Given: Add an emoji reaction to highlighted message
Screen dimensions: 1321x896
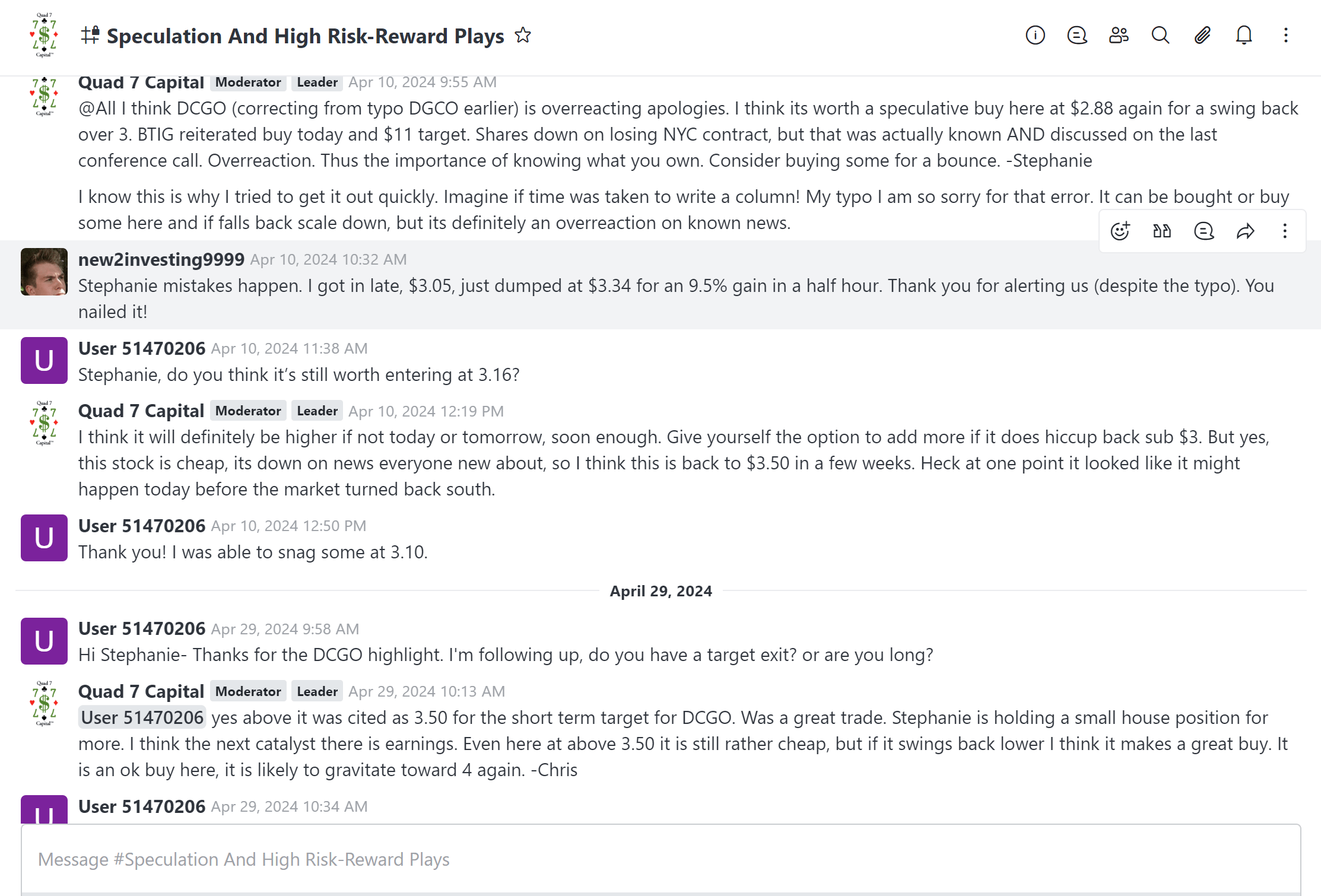Looking at the screenshot, I should coord(1120,231).
